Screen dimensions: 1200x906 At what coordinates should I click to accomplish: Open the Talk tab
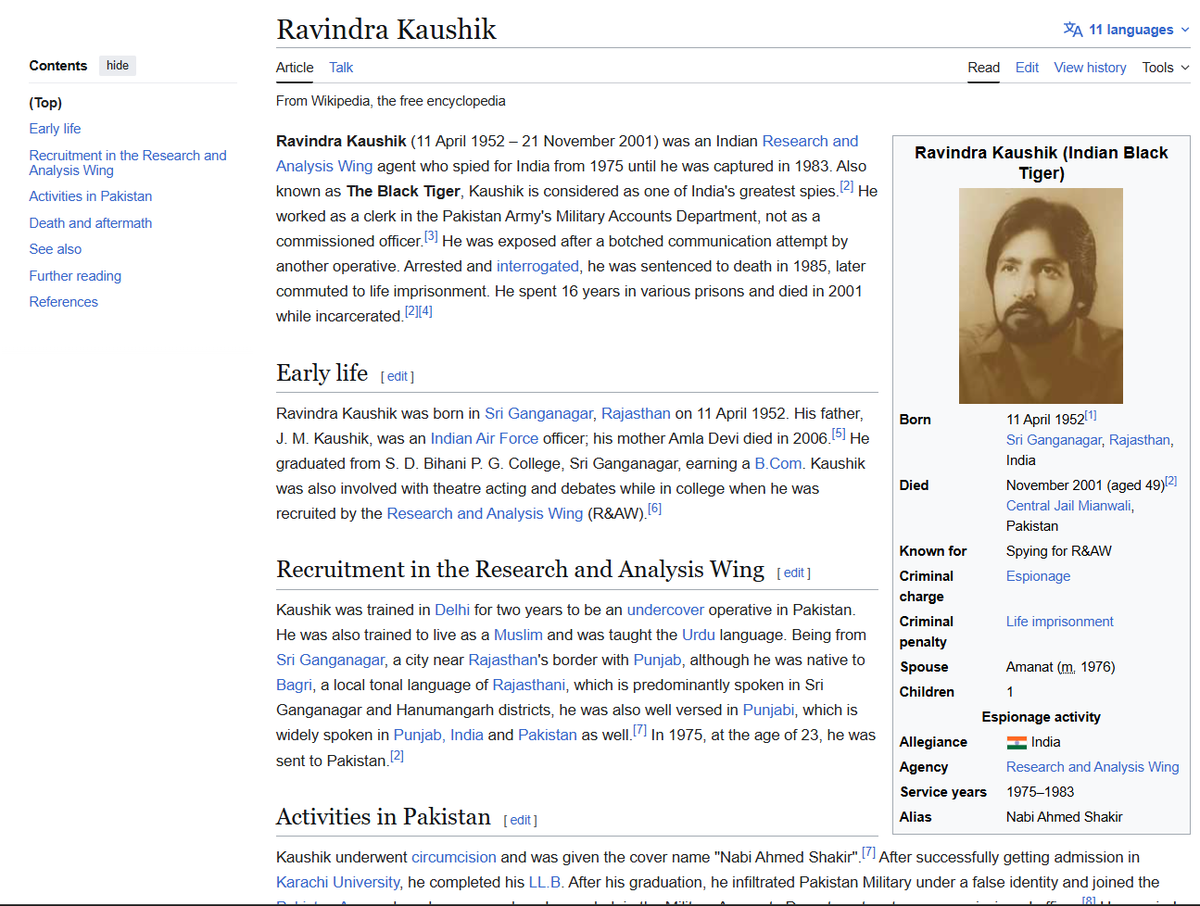pos(341,68)
